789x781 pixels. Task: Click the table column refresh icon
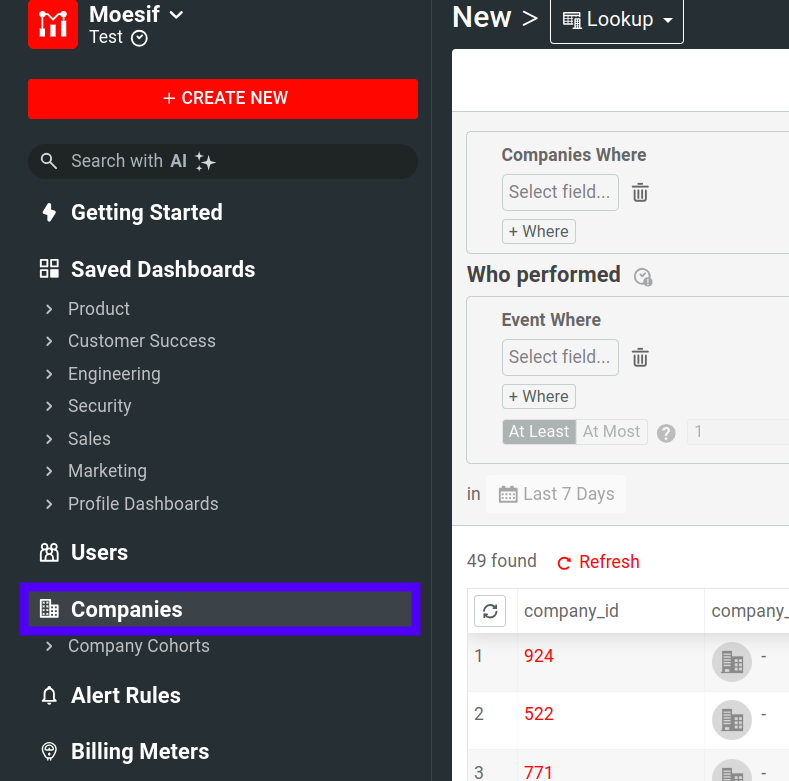point(490,611)
